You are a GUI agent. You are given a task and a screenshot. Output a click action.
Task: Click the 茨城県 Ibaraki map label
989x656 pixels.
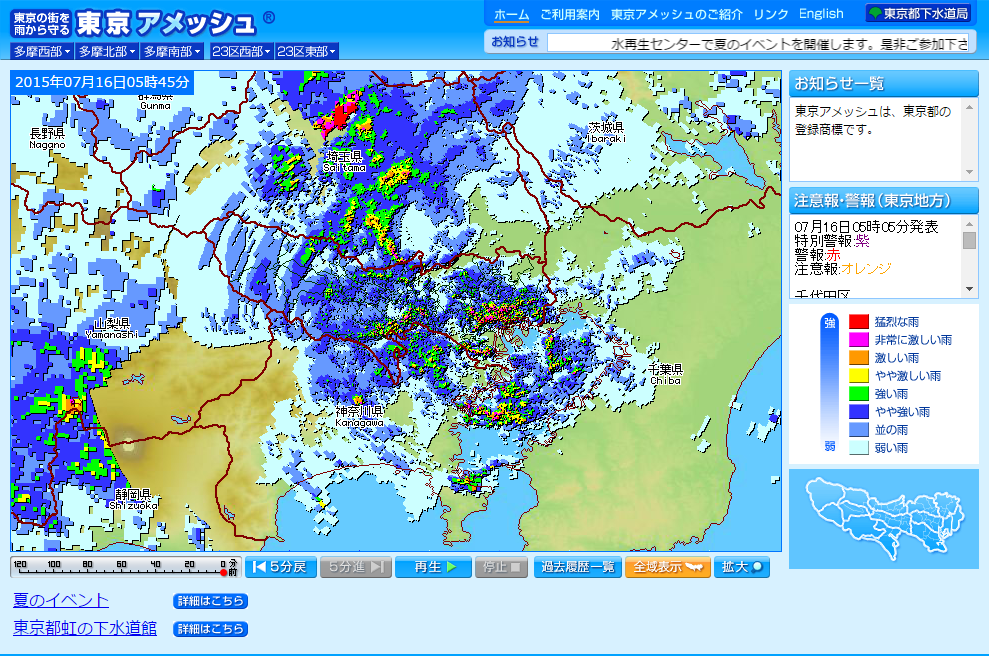coord(606,132)
